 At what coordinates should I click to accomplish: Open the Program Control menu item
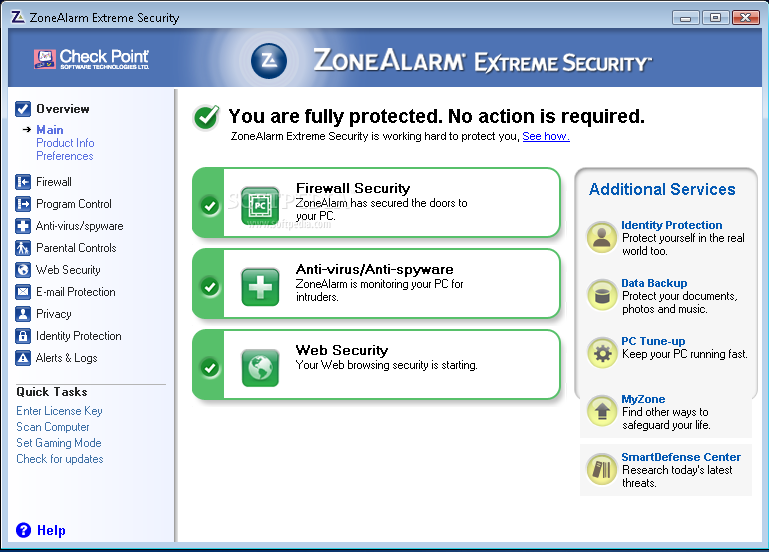pyautogui.click(x=73, y=204)
